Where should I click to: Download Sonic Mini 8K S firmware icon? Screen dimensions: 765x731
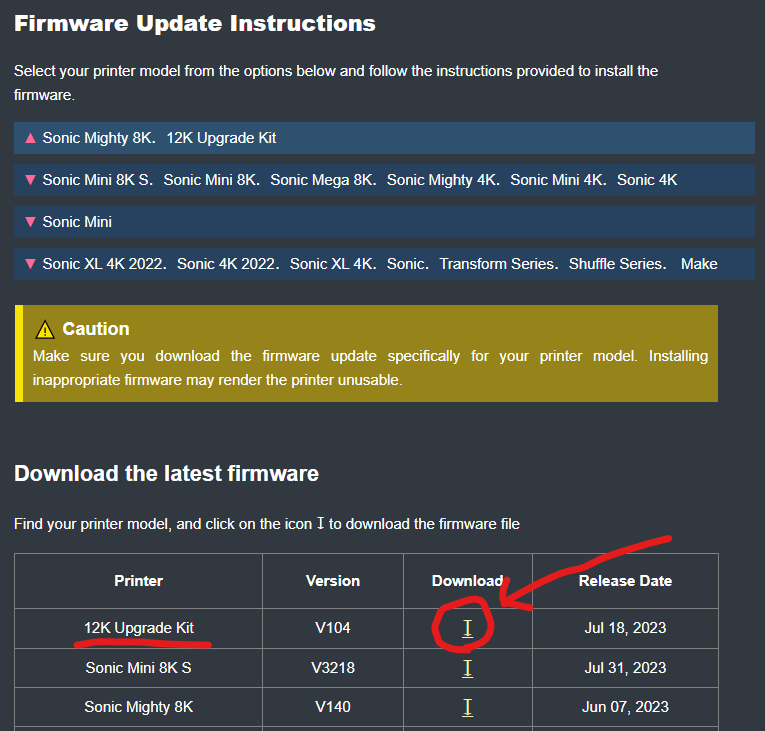coord(467,669)
